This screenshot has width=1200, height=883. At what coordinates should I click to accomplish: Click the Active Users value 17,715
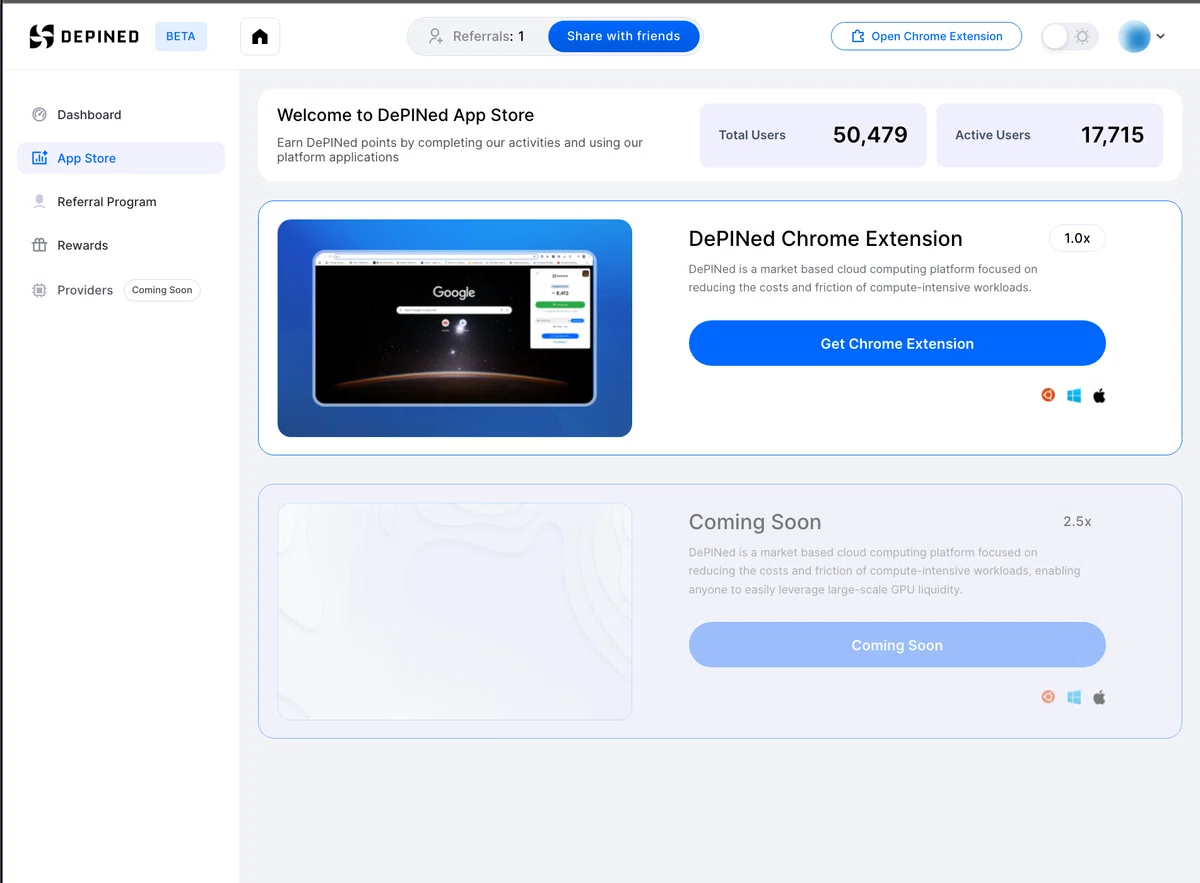tap(1112, 135)
